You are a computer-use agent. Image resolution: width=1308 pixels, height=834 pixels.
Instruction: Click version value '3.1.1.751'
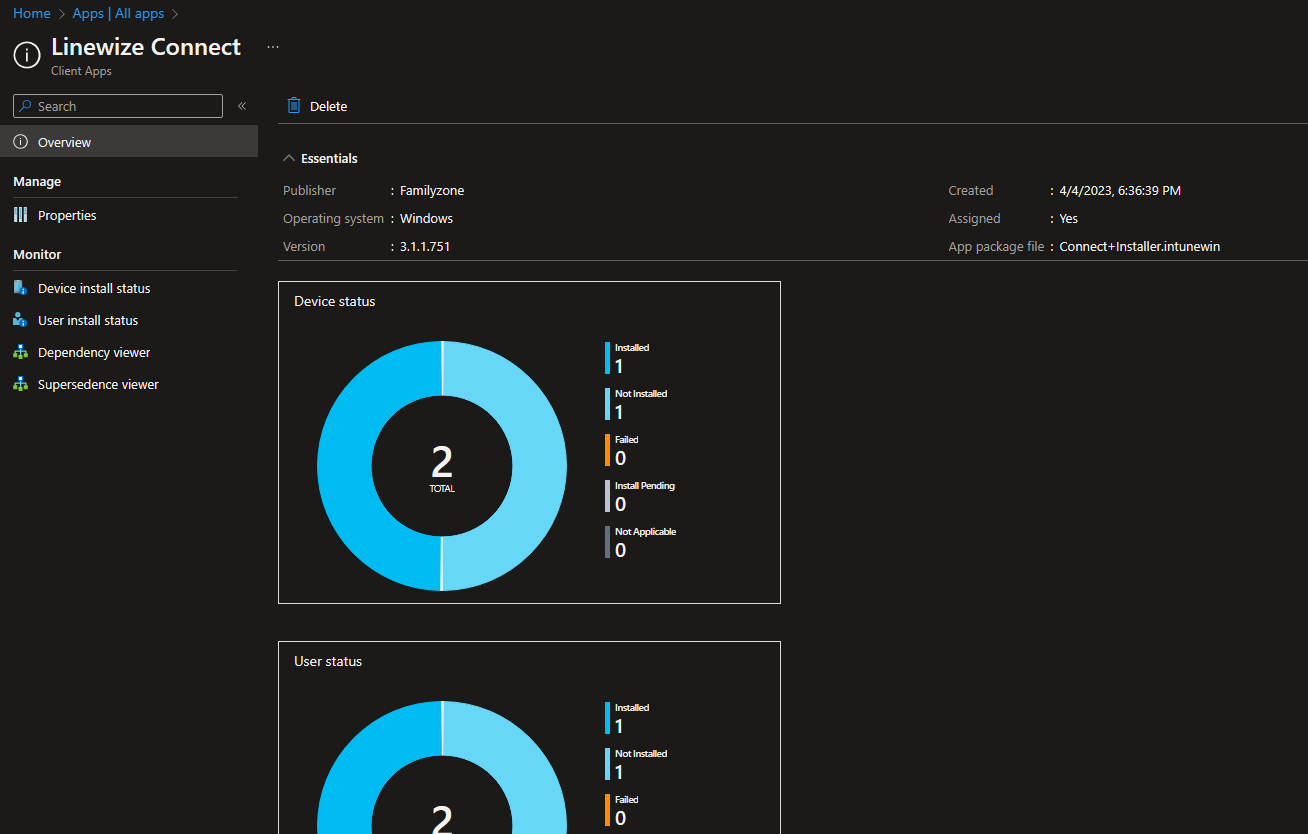pos(425,246)
